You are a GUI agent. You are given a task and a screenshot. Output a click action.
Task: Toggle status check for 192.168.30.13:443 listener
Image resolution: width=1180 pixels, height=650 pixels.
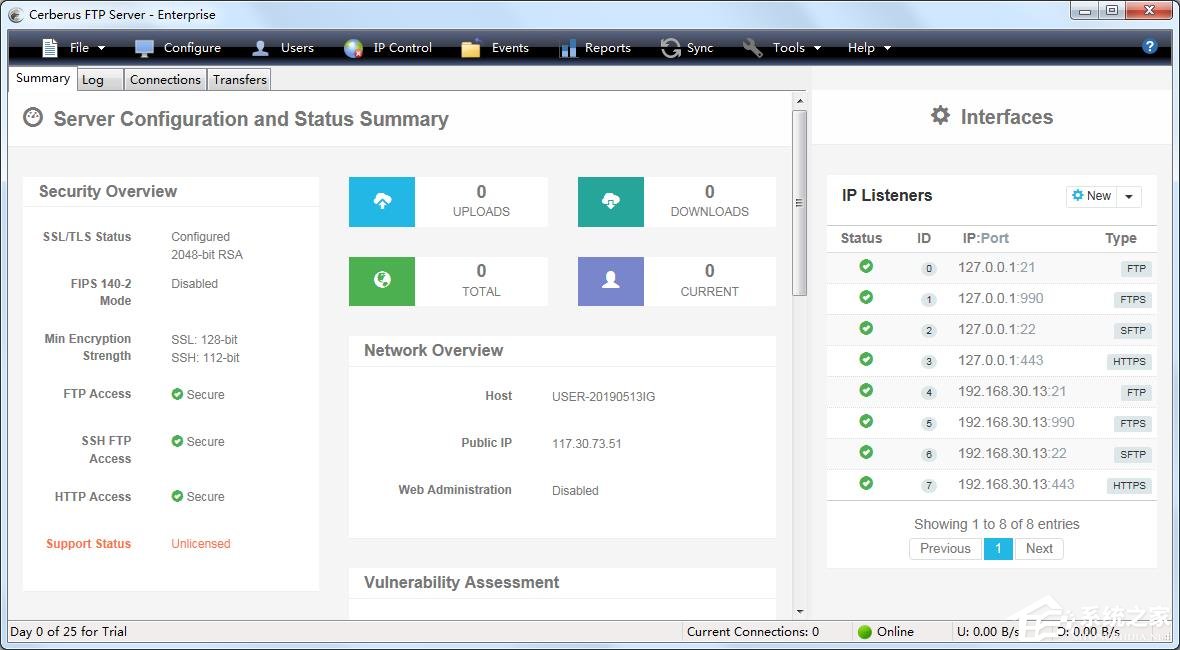(x=866, y=483)
